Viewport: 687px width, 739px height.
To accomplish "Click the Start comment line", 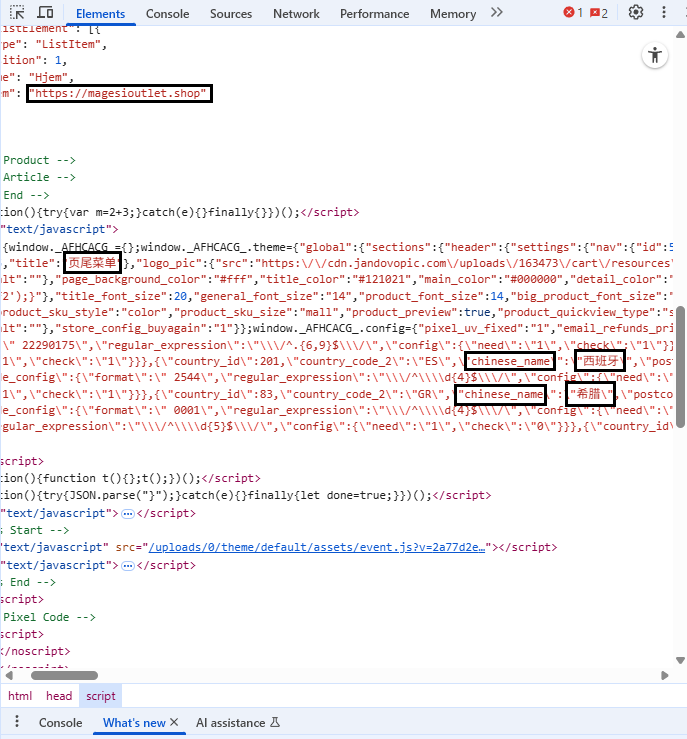I will [x=35, y=530].
